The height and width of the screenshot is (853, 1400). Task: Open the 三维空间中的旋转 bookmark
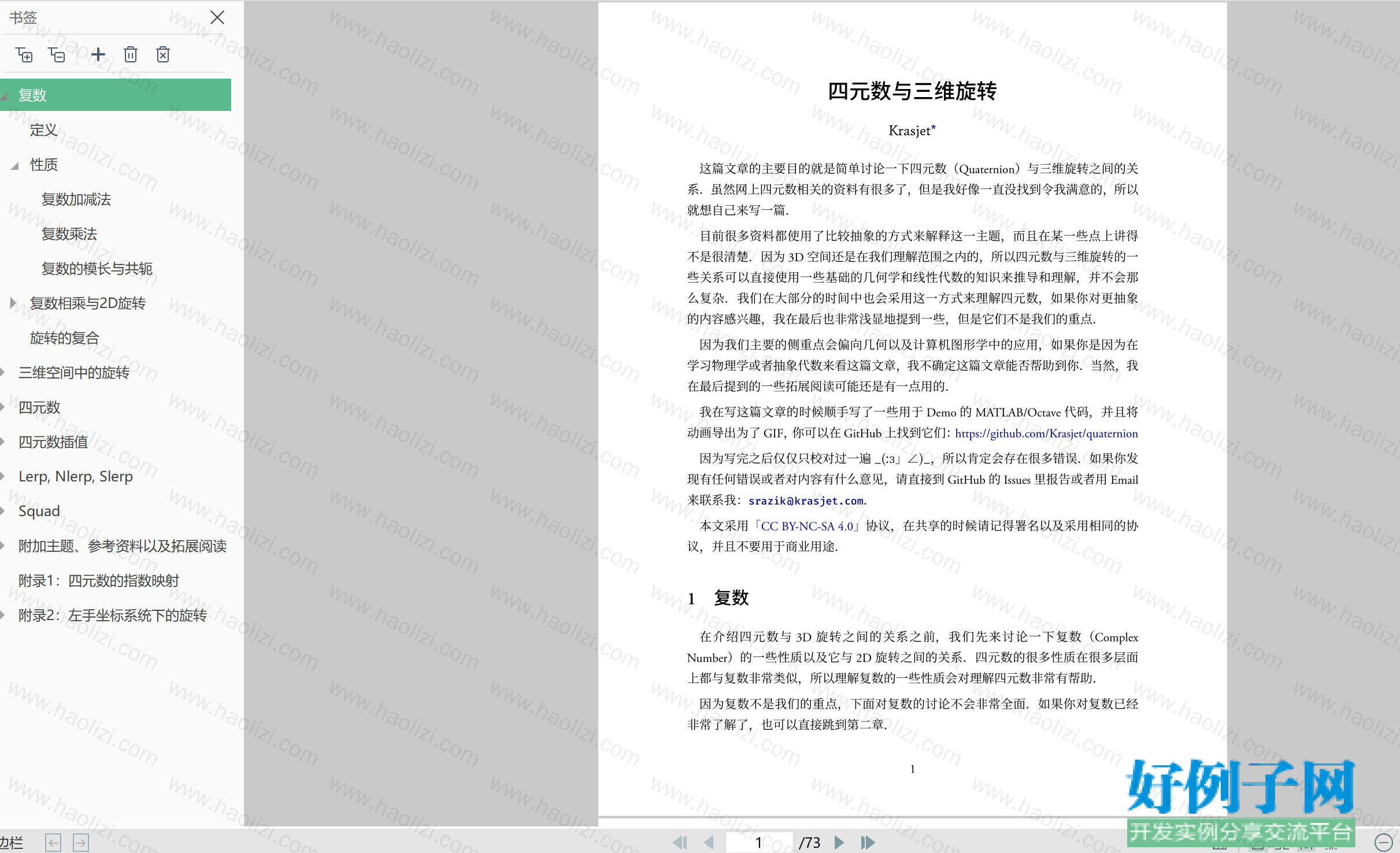(74, 373)
